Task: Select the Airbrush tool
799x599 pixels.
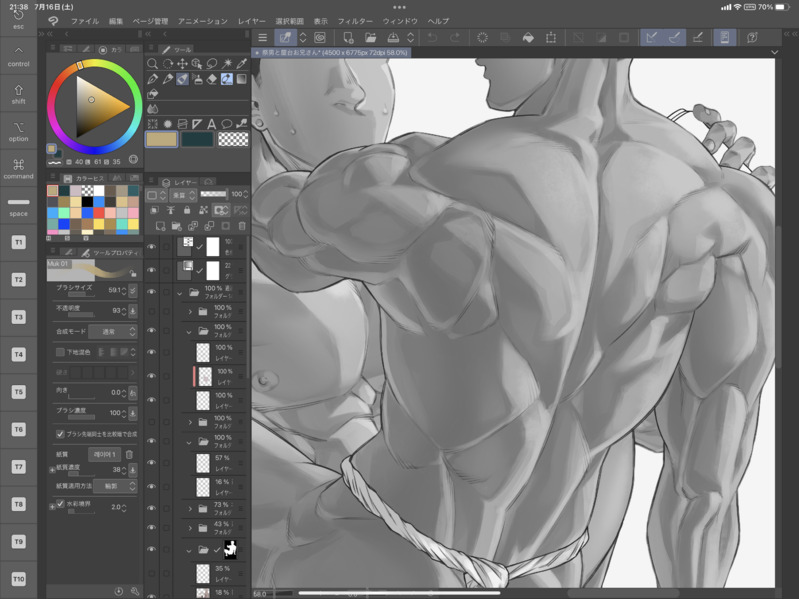Action: coord(197,79)
